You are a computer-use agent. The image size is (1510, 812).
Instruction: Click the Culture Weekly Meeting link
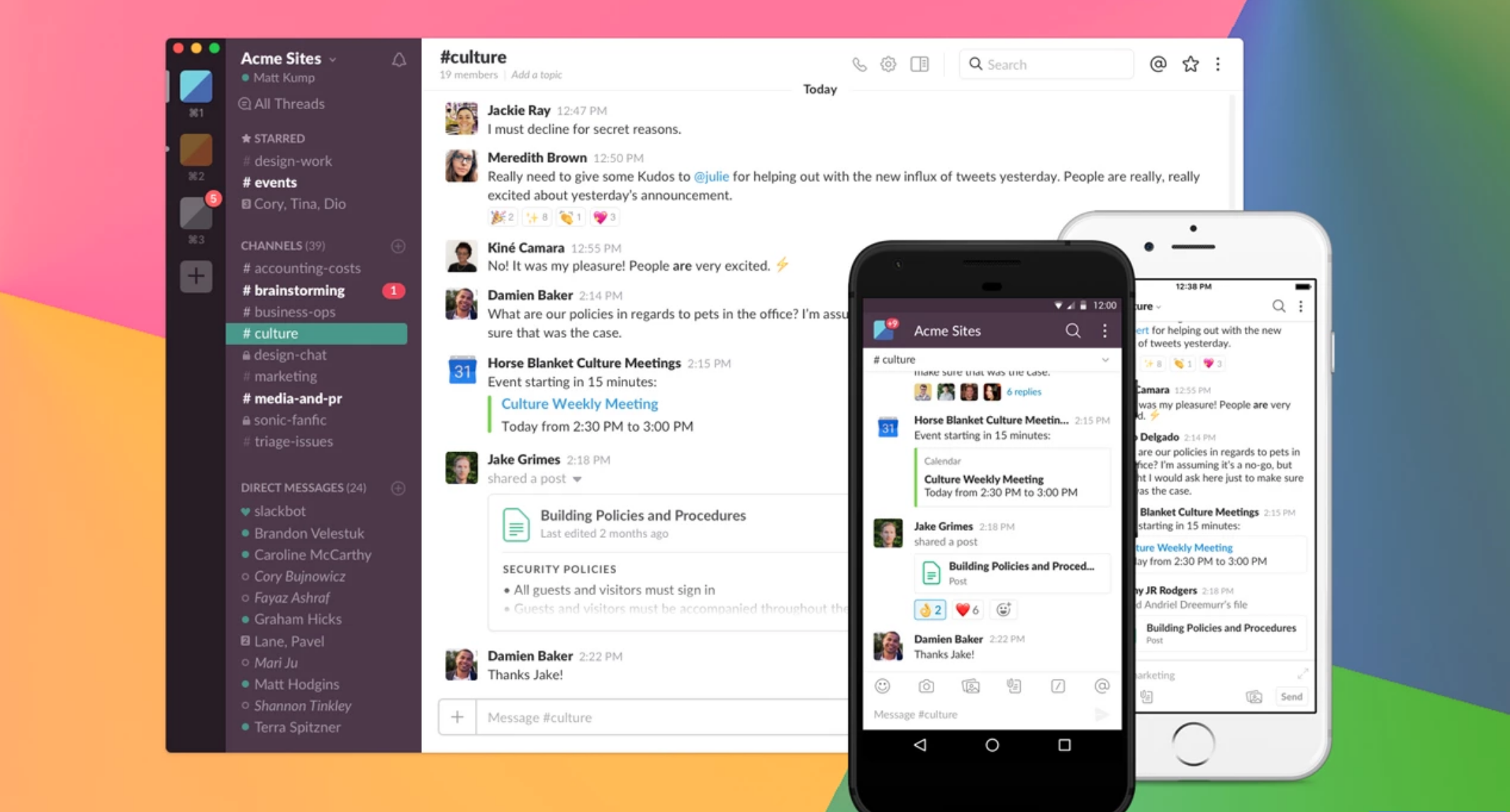point(580,403)
